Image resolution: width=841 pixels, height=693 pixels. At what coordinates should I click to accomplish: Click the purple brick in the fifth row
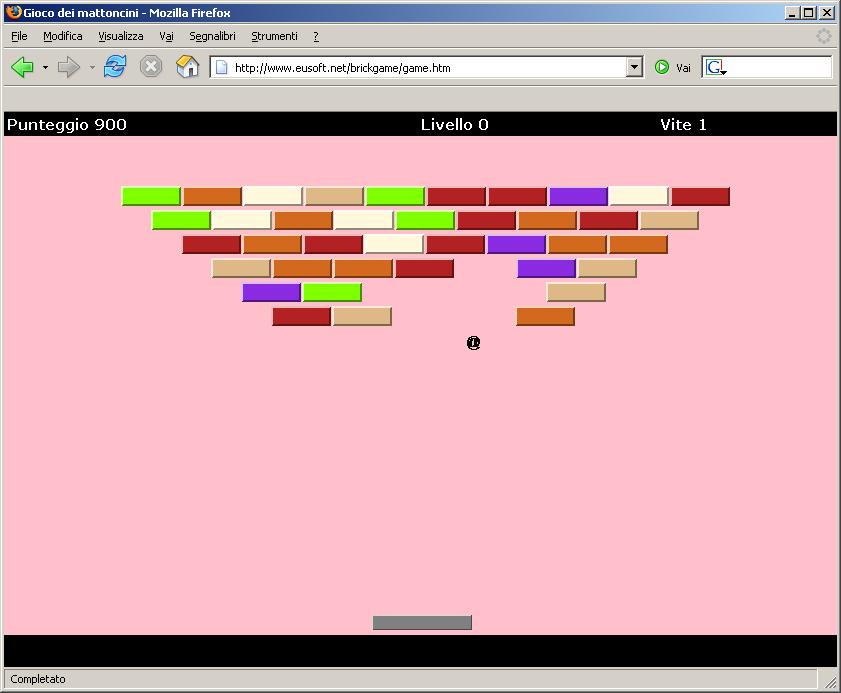[x=271, y=292]
